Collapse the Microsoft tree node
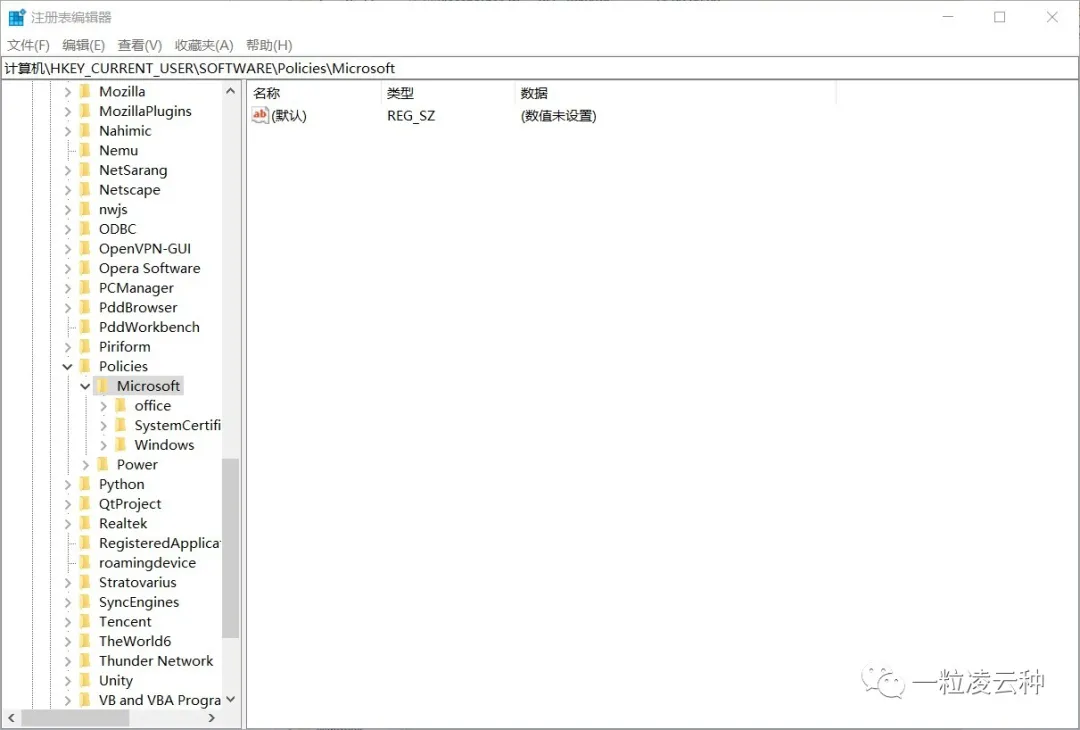Image resolution: width=1080 pixels, height=730 pixels. [x=85, y=386]
